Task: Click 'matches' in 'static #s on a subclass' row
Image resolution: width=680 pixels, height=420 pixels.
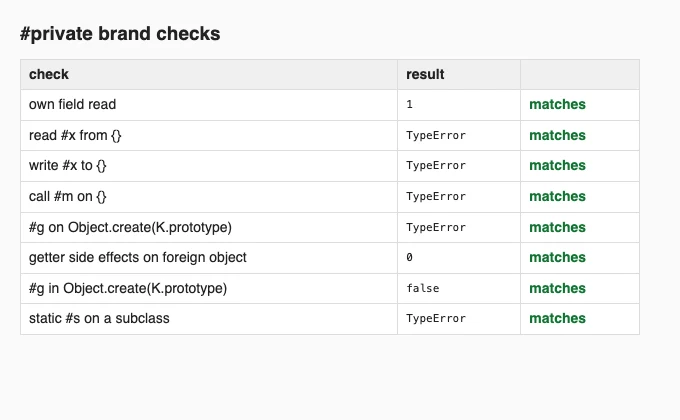Action: 557,318
